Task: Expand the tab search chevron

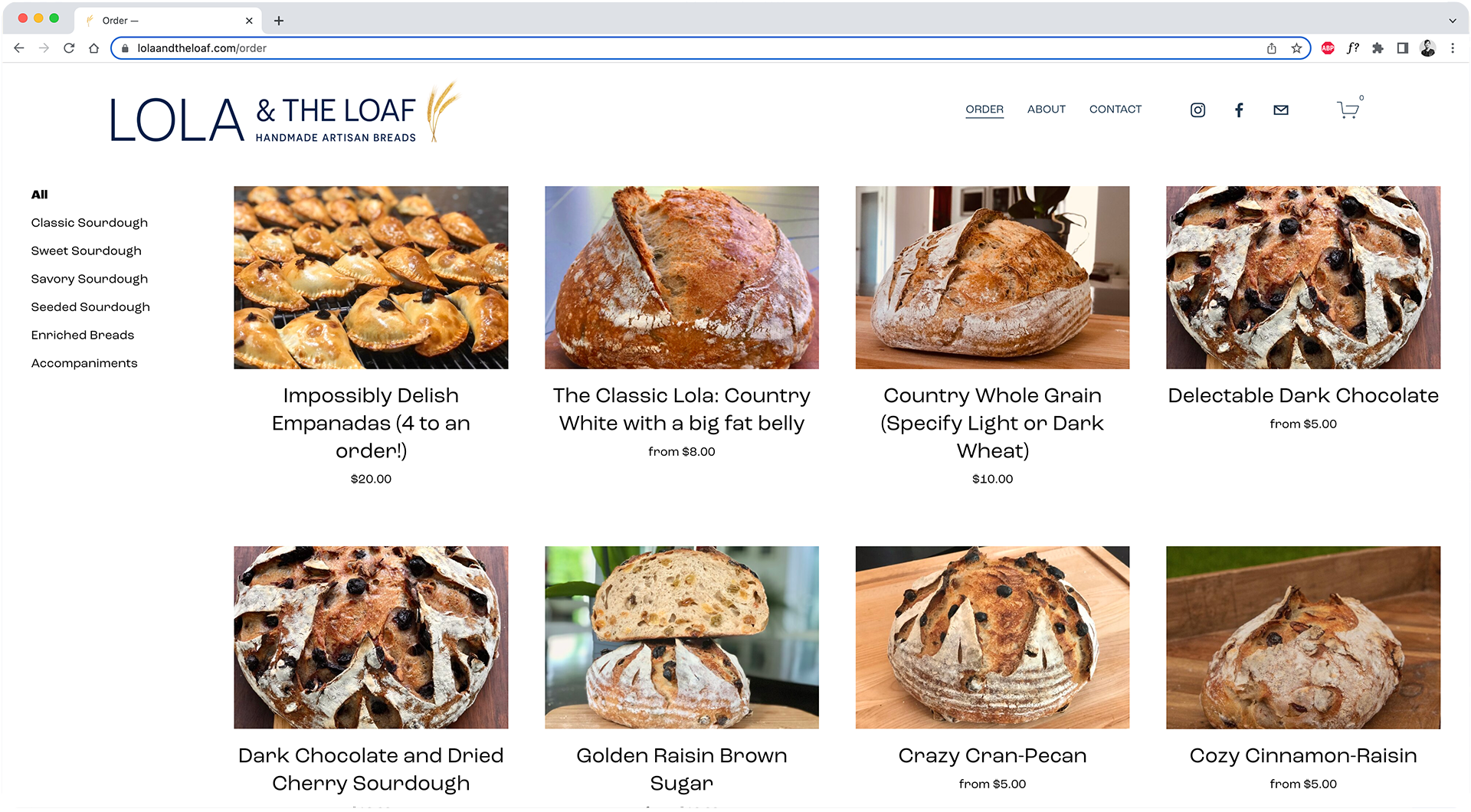Action: pyautogui.click(x=1453, y=21)
